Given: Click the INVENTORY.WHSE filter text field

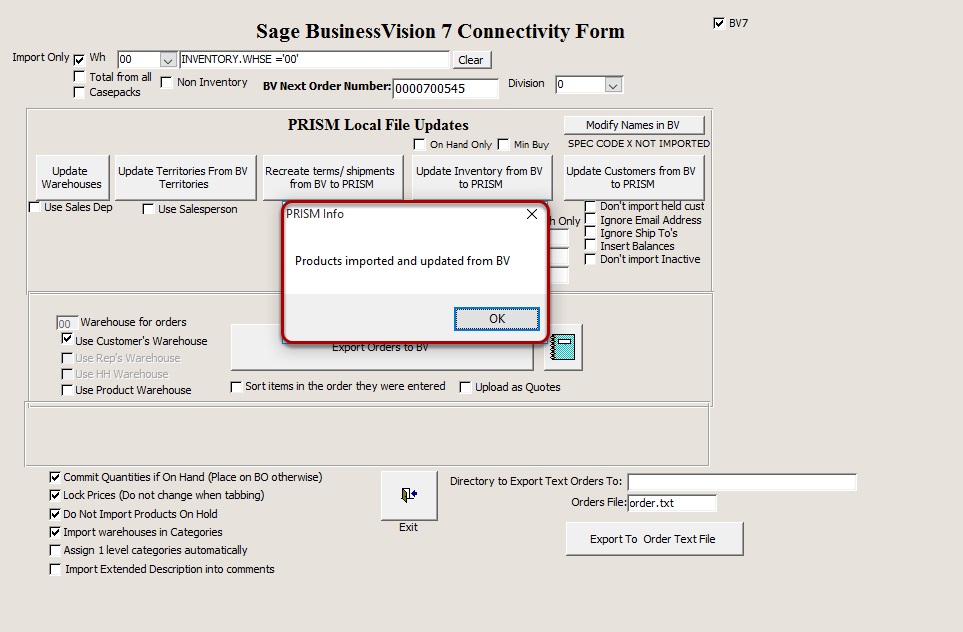Looking at the screenshot, I should [314, 60].
